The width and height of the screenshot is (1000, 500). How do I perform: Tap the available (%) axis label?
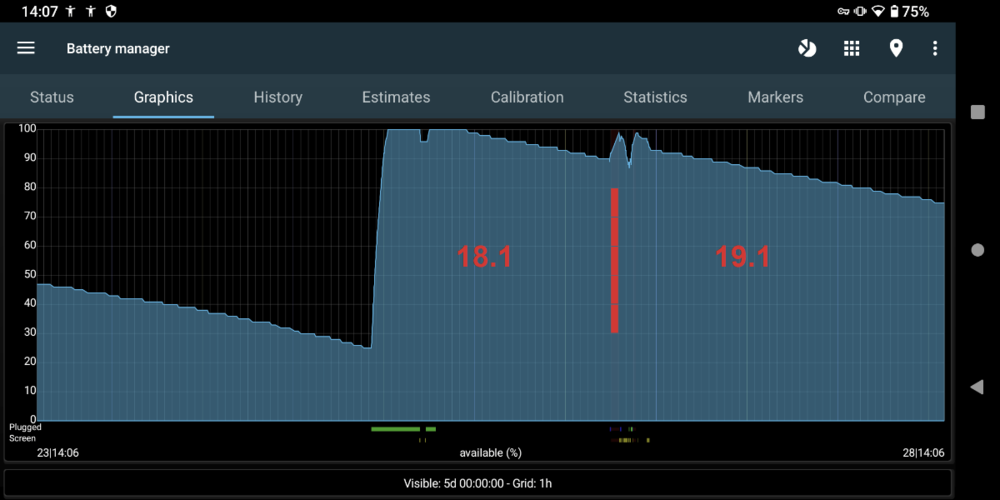pos(490,453)
